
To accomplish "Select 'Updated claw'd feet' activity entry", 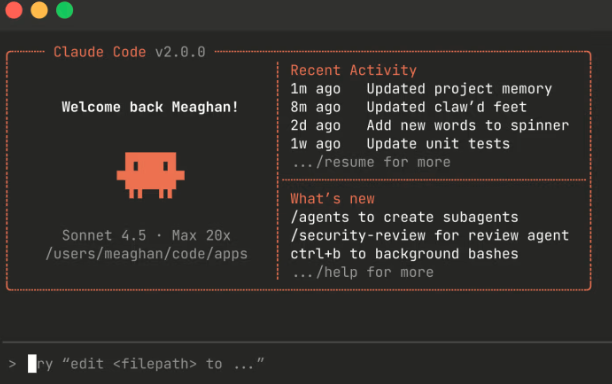I will click(409, 107).
